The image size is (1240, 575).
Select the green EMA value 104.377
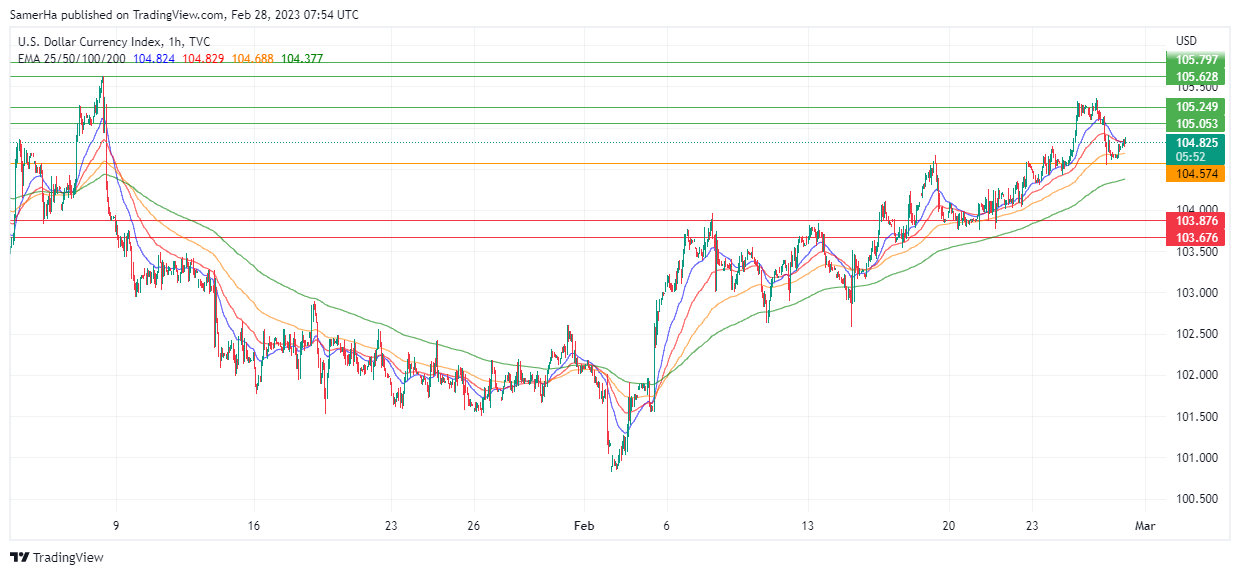(302, 59)
